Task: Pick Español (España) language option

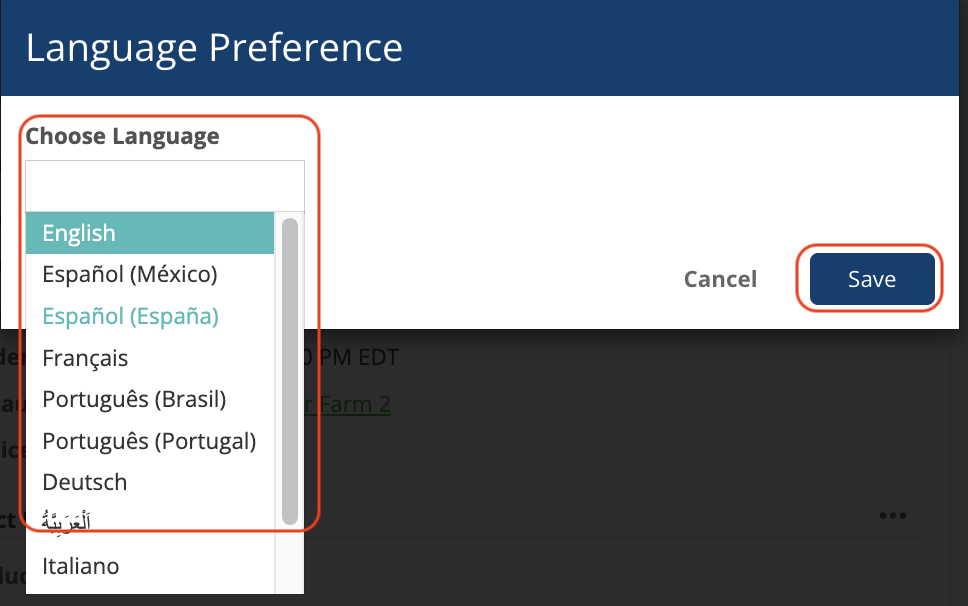Action: pos(149,316)
